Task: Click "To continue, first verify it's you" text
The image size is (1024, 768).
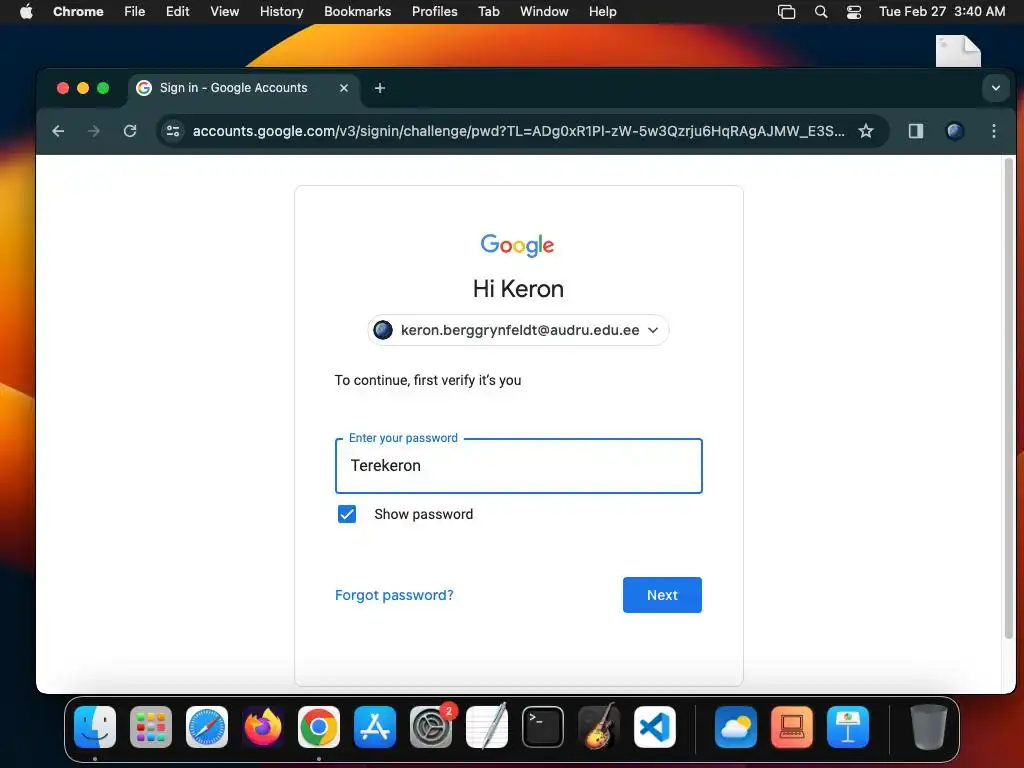Action: click(x=428, y=380)
